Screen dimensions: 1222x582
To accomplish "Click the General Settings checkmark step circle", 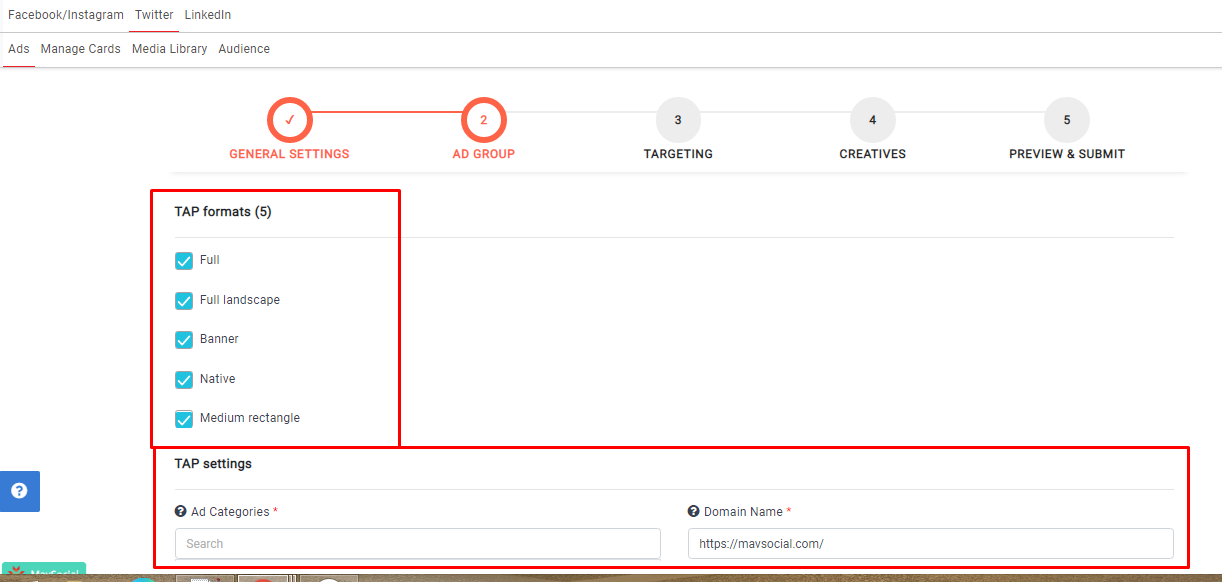I will [x=289, y=120].
